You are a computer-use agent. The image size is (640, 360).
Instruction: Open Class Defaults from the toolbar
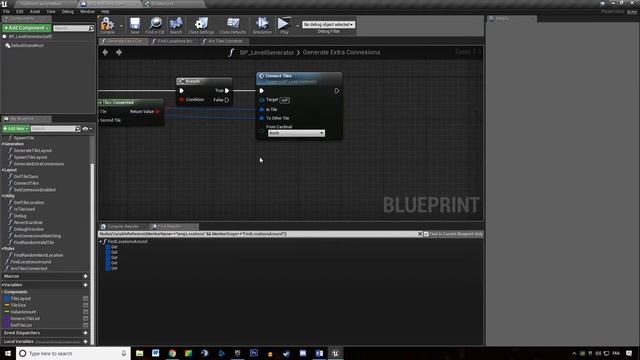[x=233, y=25]
